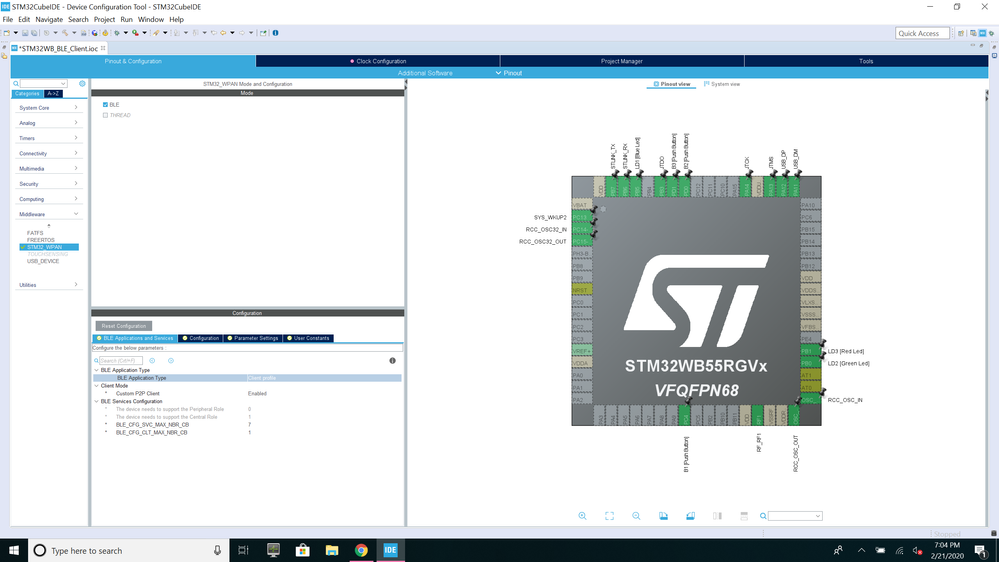Open the pin search dropdown in pinout view

817,516
